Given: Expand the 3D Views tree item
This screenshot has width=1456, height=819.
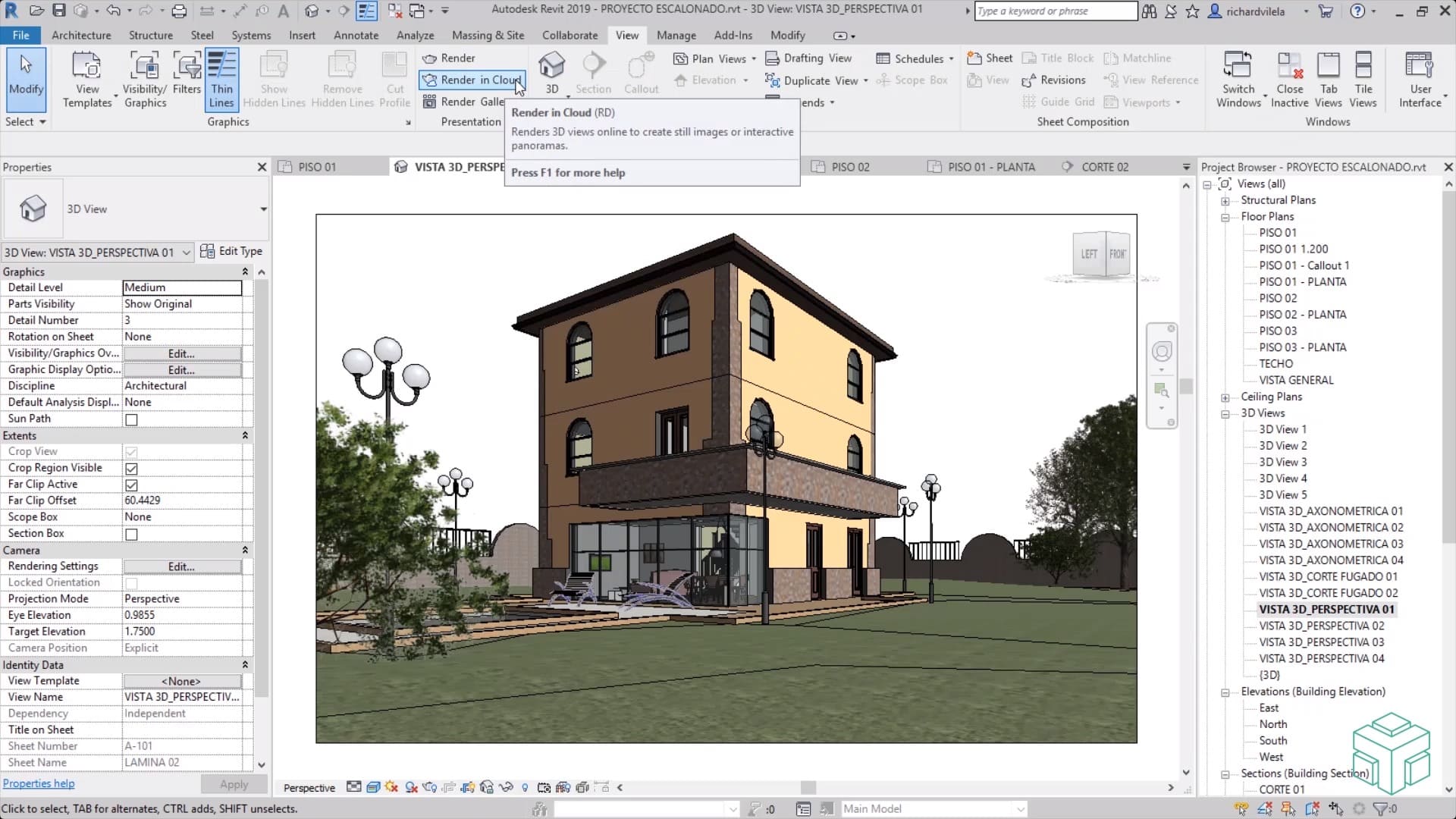Looking at the screenshot, I should pyautogui.click(x=1225, y=412).
